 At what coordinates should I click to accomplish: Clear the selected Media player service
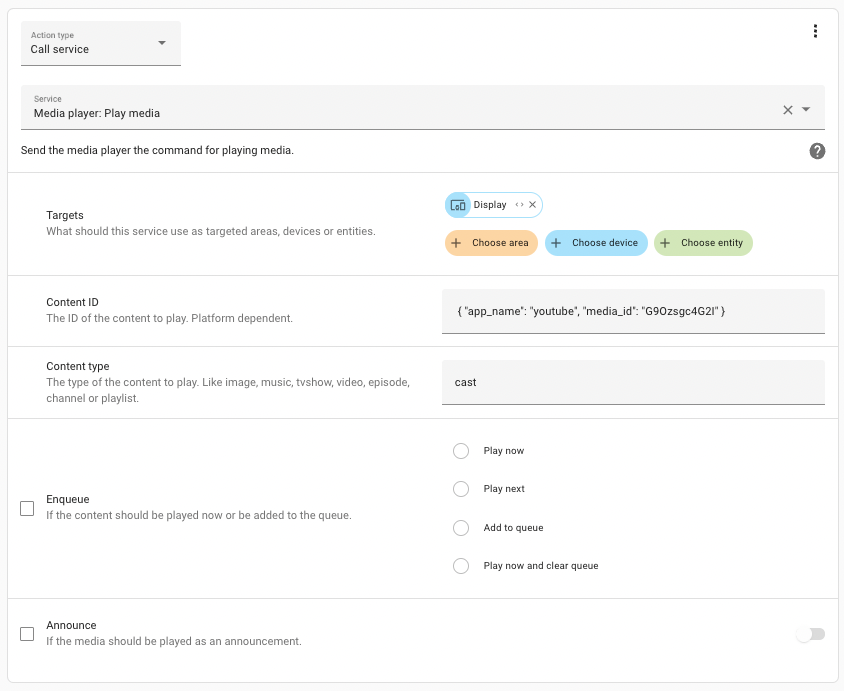pyautogui.click(x=787, y=110)
